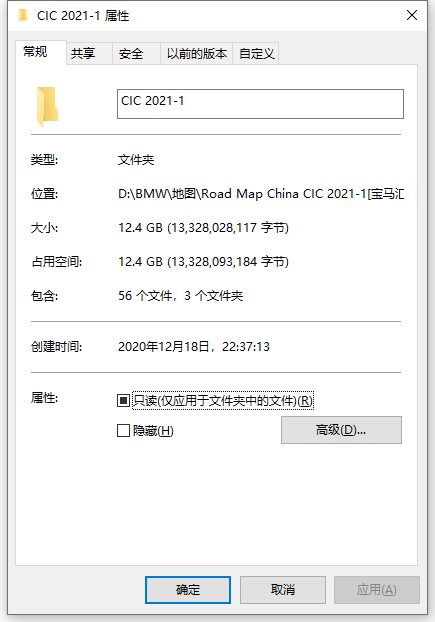435x622 pixels.
Task: Click into the folder name field CIC 2021-1
Action: (260, 104)
